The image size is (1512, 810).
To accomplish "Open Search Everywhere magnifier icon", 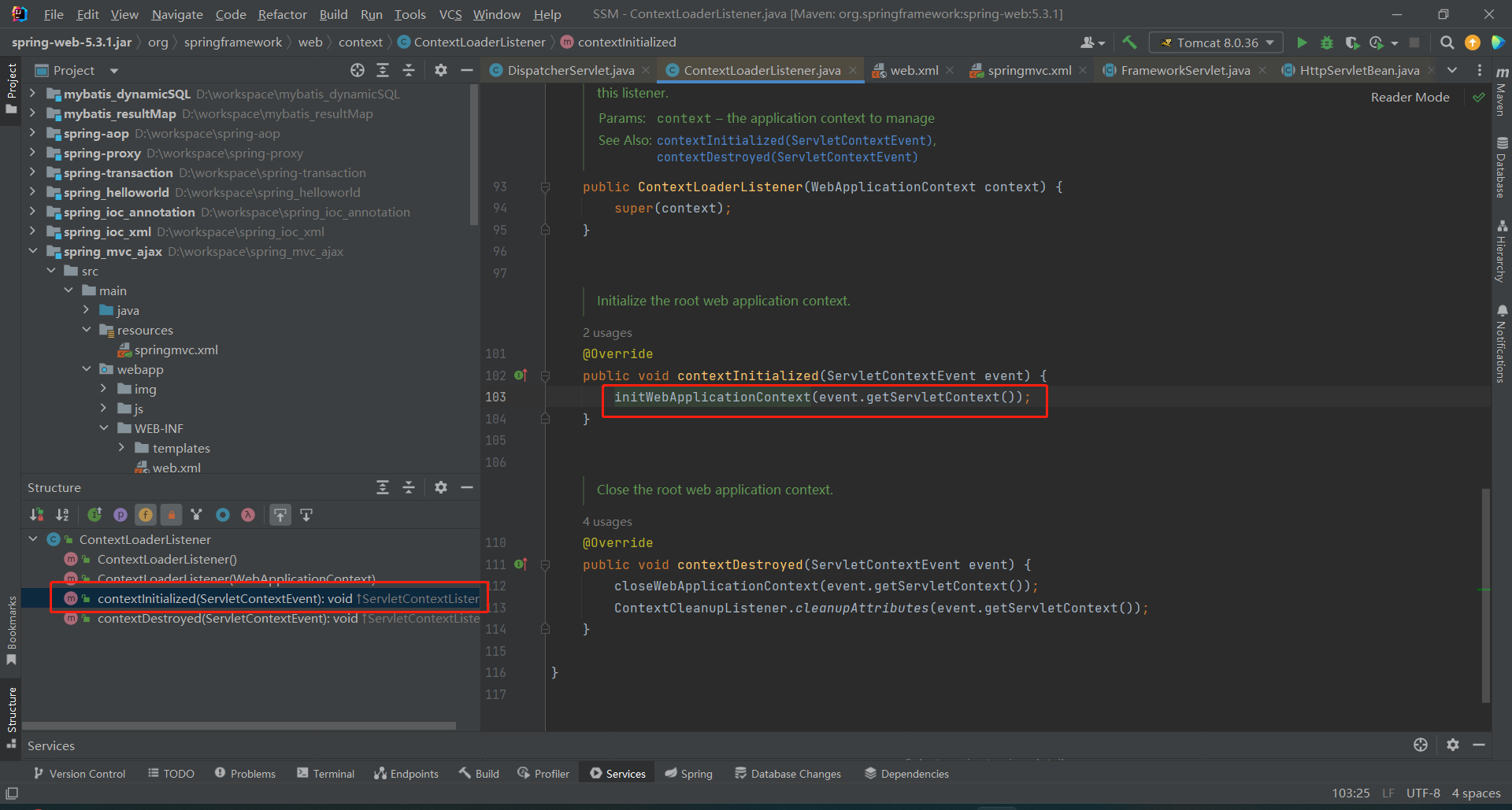I will [x=1447, y=43].
